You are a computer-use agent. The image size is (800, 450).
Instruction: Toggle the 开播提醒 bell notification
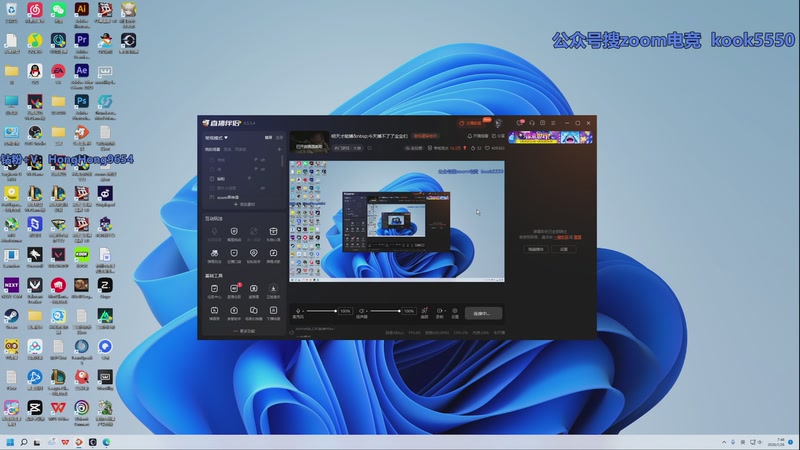point(468,136)
